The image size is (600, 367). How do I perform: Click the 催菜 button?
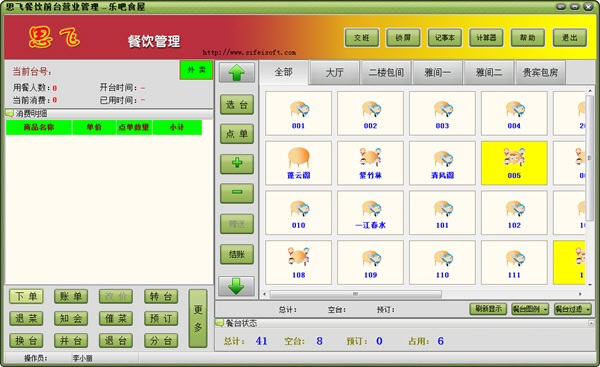[116, 318]
